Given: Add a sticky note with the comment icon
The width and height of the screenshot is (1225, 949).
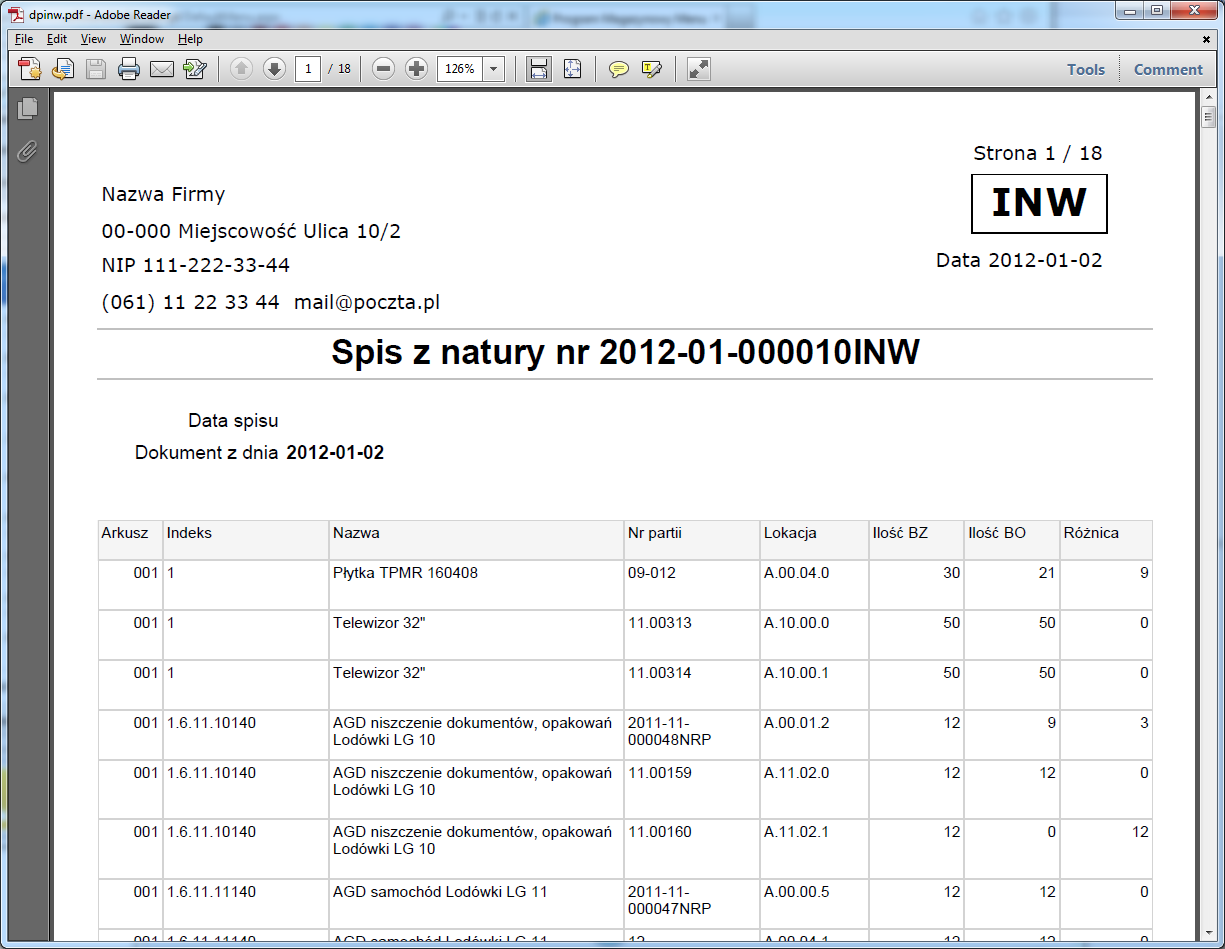Looking at the screenshot, I should [x=619, y=69].
